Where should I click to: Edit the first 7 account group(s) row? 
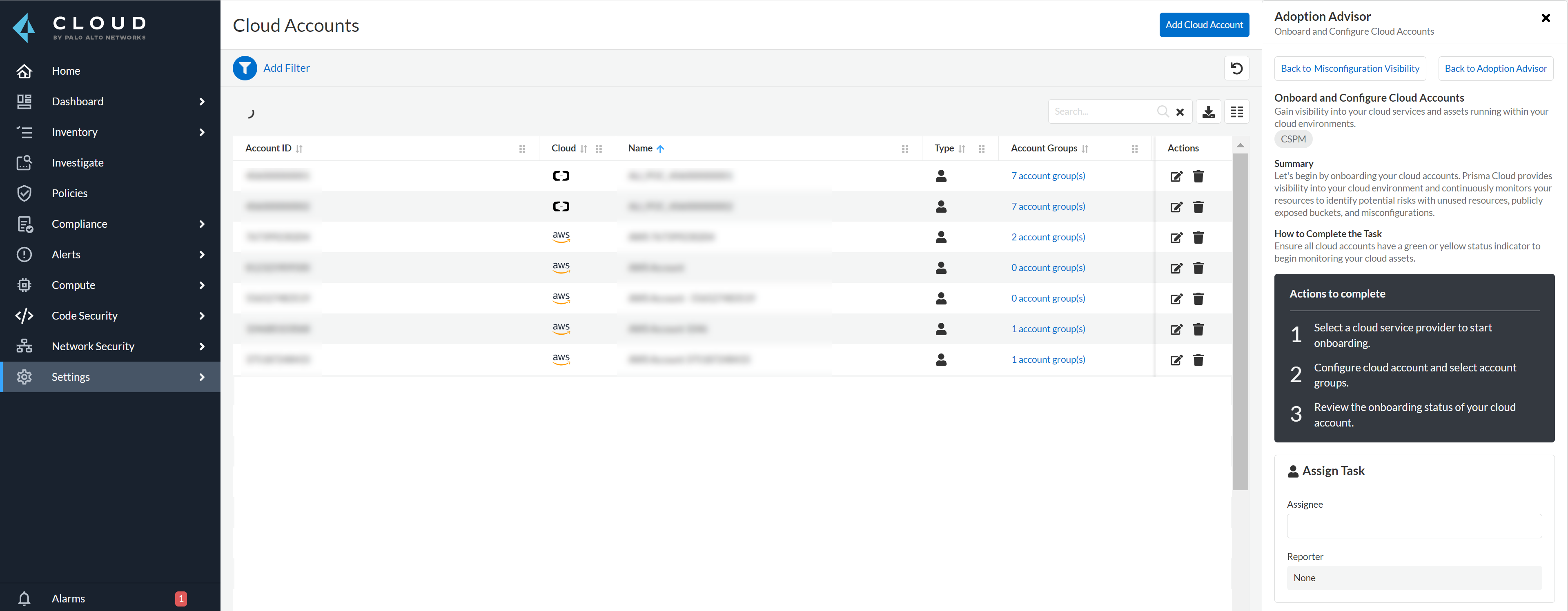pos(1176,176)
